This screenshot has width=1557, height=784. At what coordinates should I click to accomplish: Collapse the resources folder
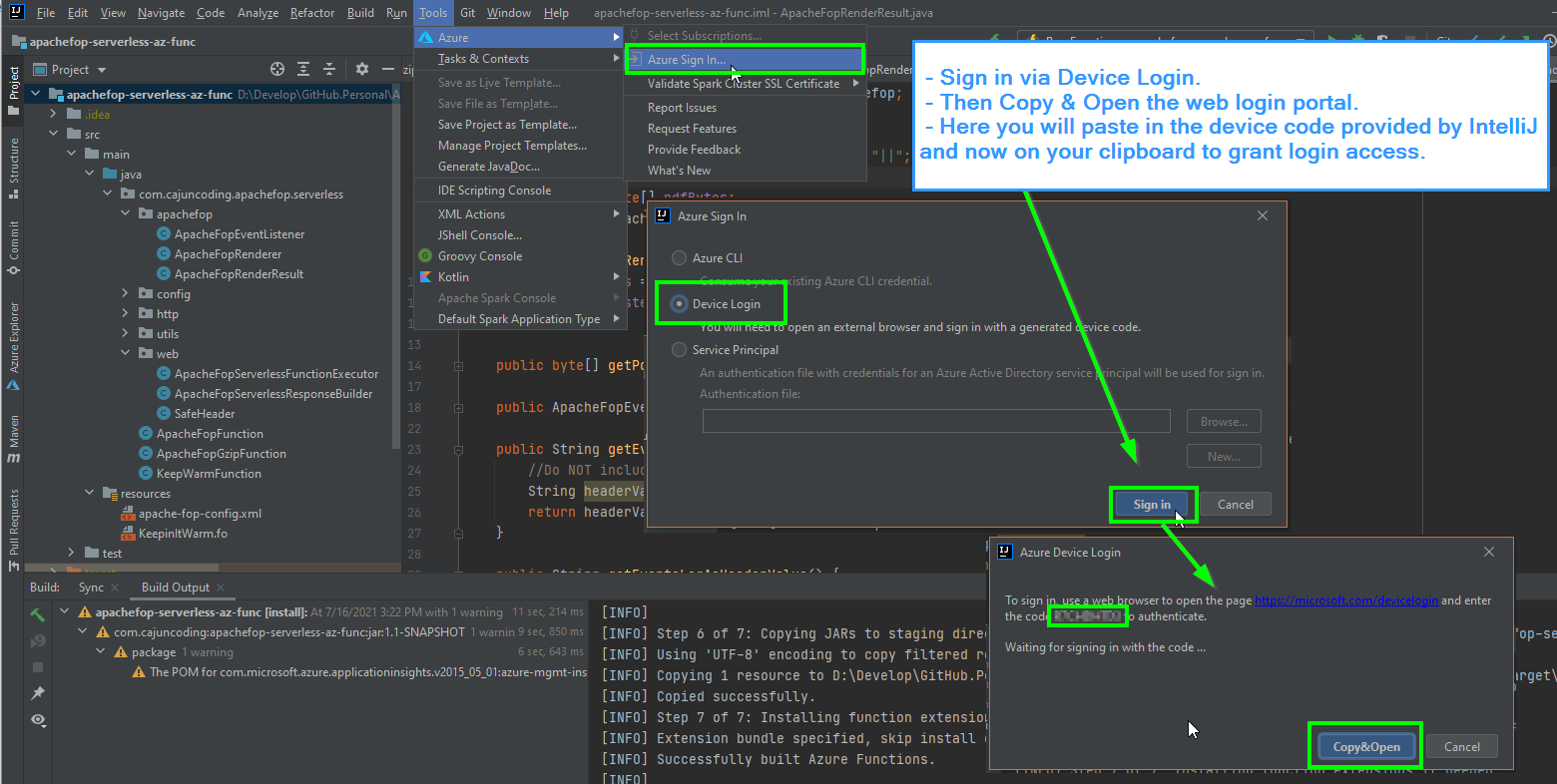(x=90, y=494)
